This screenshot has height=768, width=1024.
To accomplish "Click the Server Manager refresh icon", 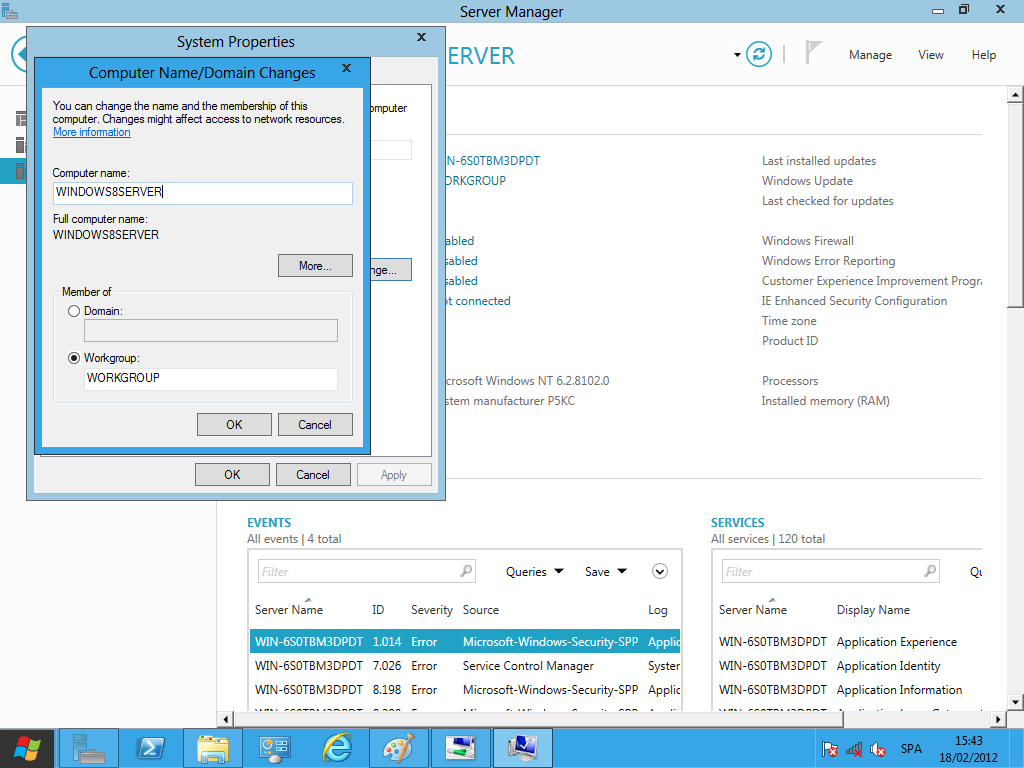I will point(759,54).
